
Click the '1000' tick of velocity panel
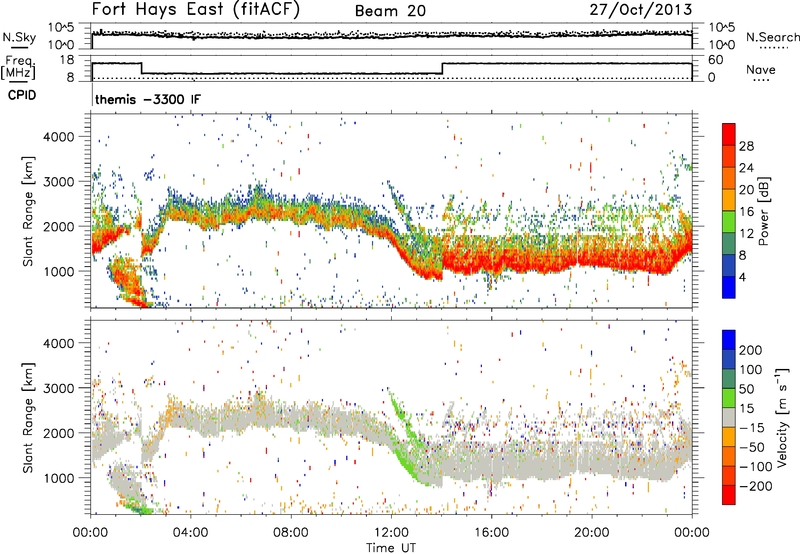point(58,478)
